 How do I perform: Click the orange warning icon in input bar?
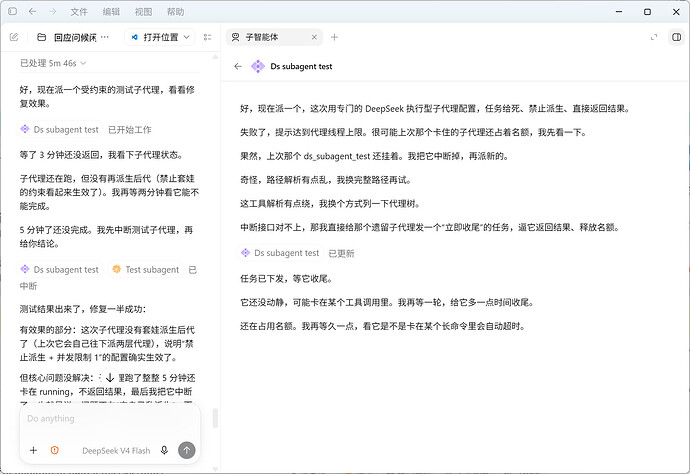tap(55, 450)
